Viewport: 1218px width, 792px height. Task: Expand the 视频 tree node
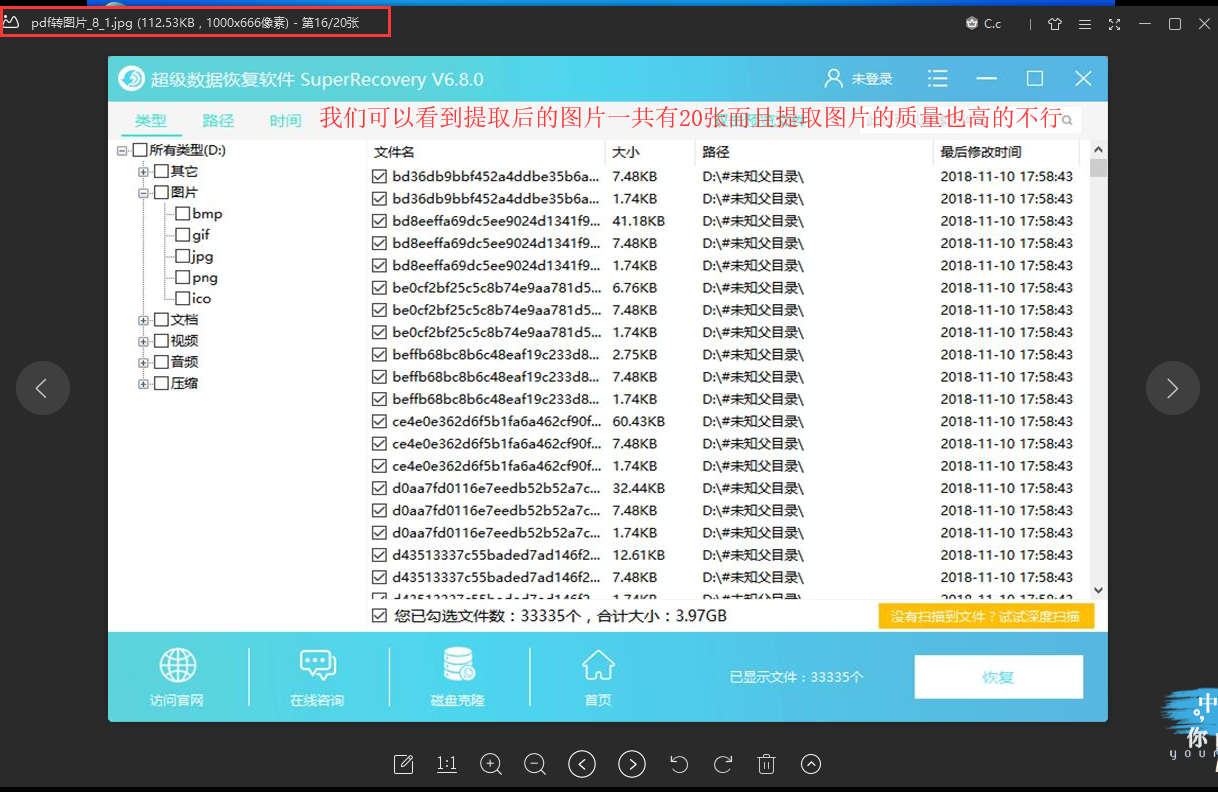coord(144,341)
